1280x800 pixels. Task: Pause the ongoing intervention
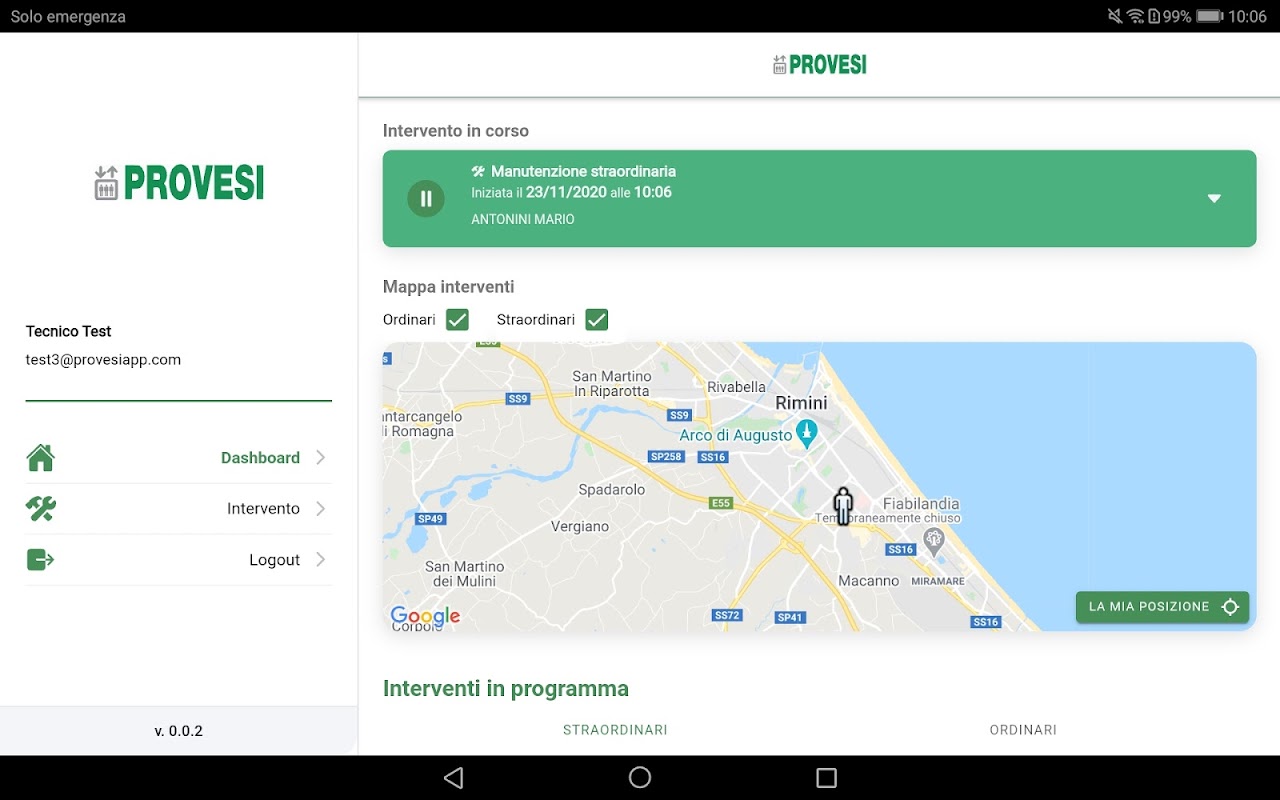[x=426, y=198]
